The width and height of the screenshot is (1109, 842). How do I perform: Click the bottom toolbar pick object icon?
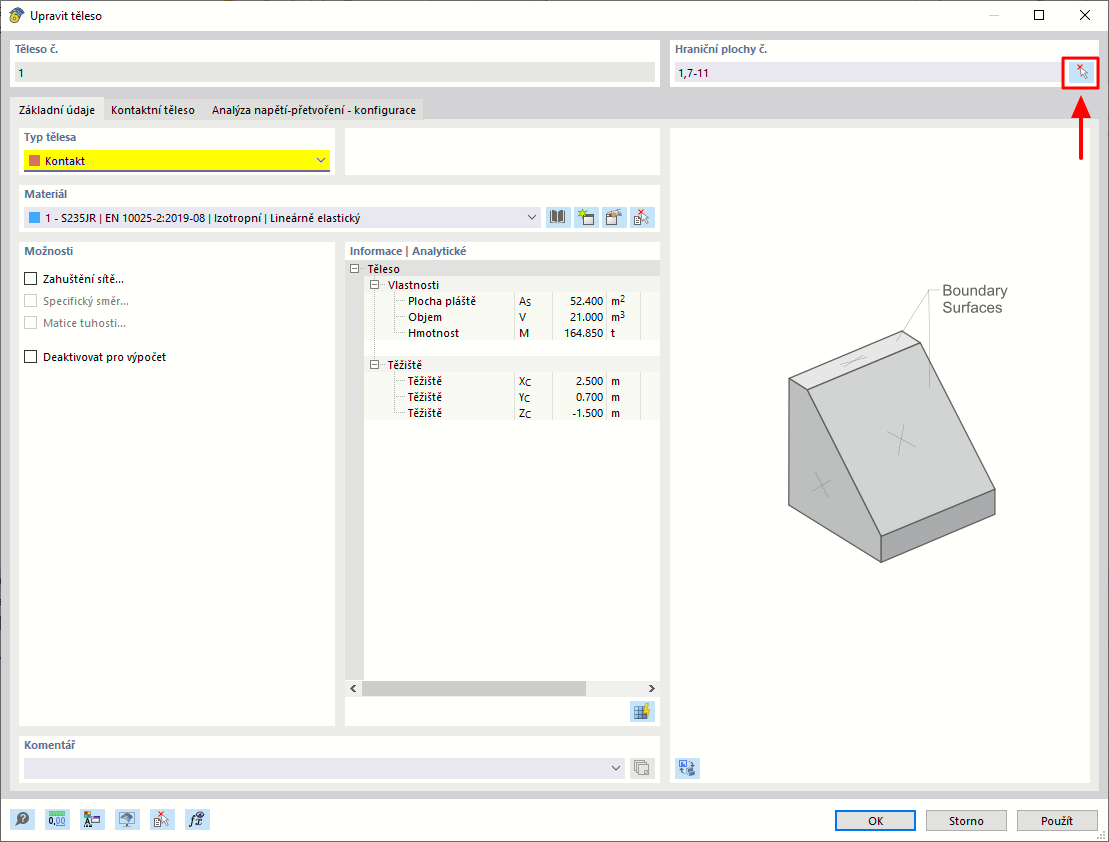(x=162, y=819)
